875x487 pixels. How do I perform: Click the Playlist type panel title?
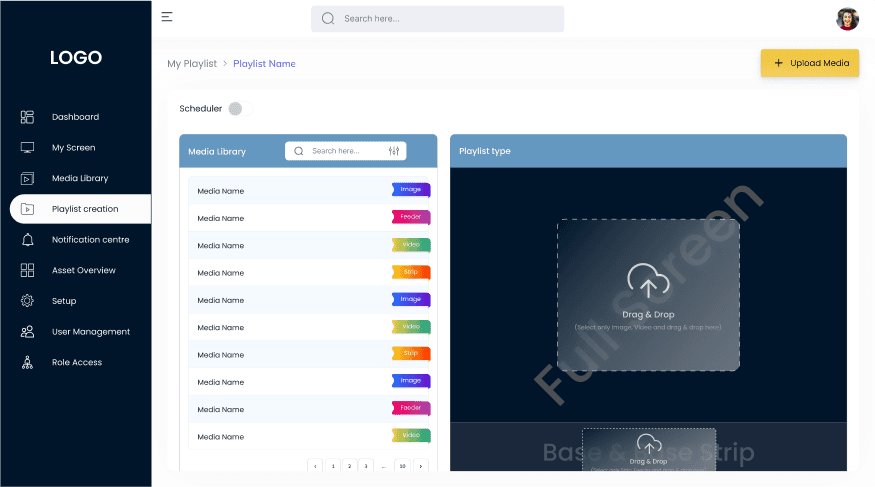click(x=485, y=151)
